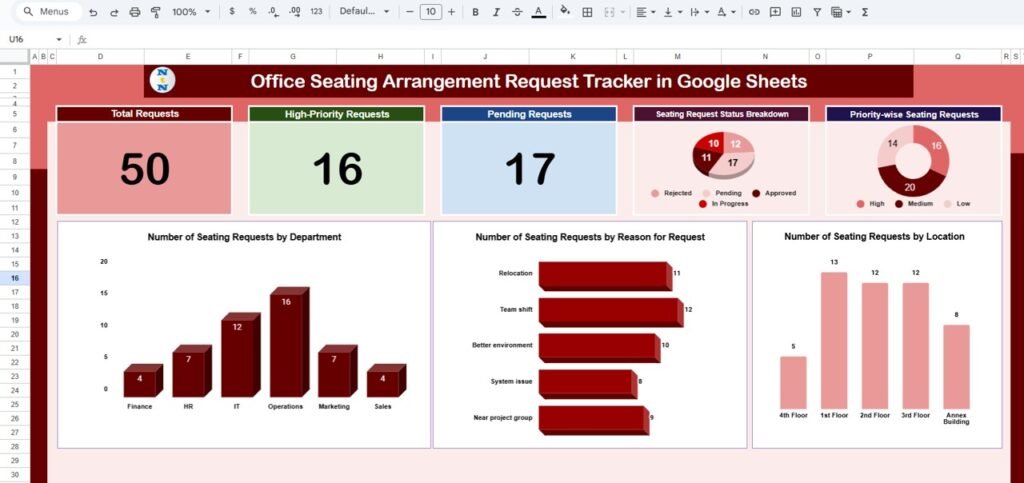This screenshot has width=1024, height=483.
Task: Increase font size with plus button
Action: pyautogui.click(x=451, y=12)
